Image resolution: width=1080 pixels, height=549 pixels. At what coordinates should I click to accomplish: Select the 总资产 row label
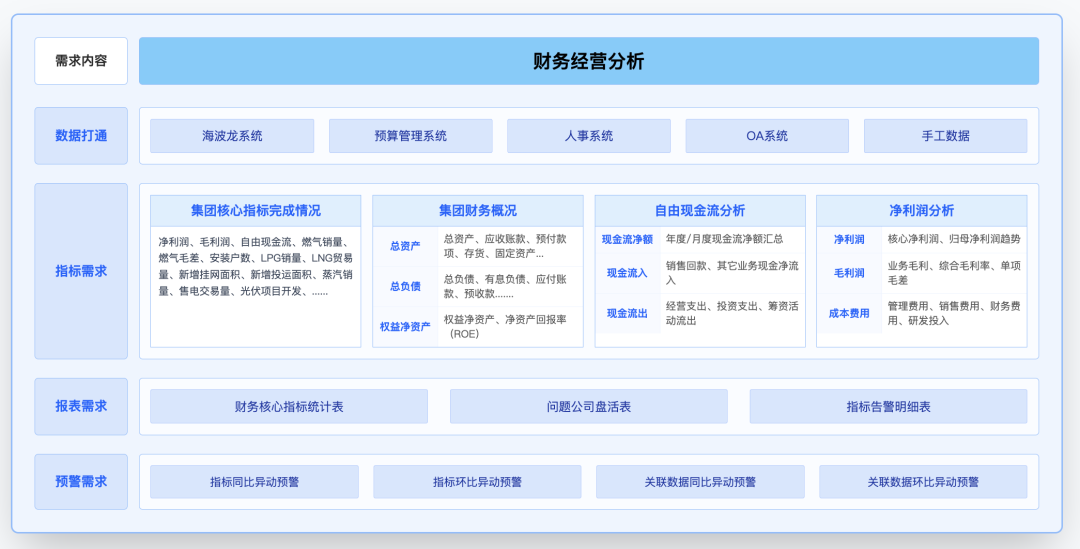(405, 246)
